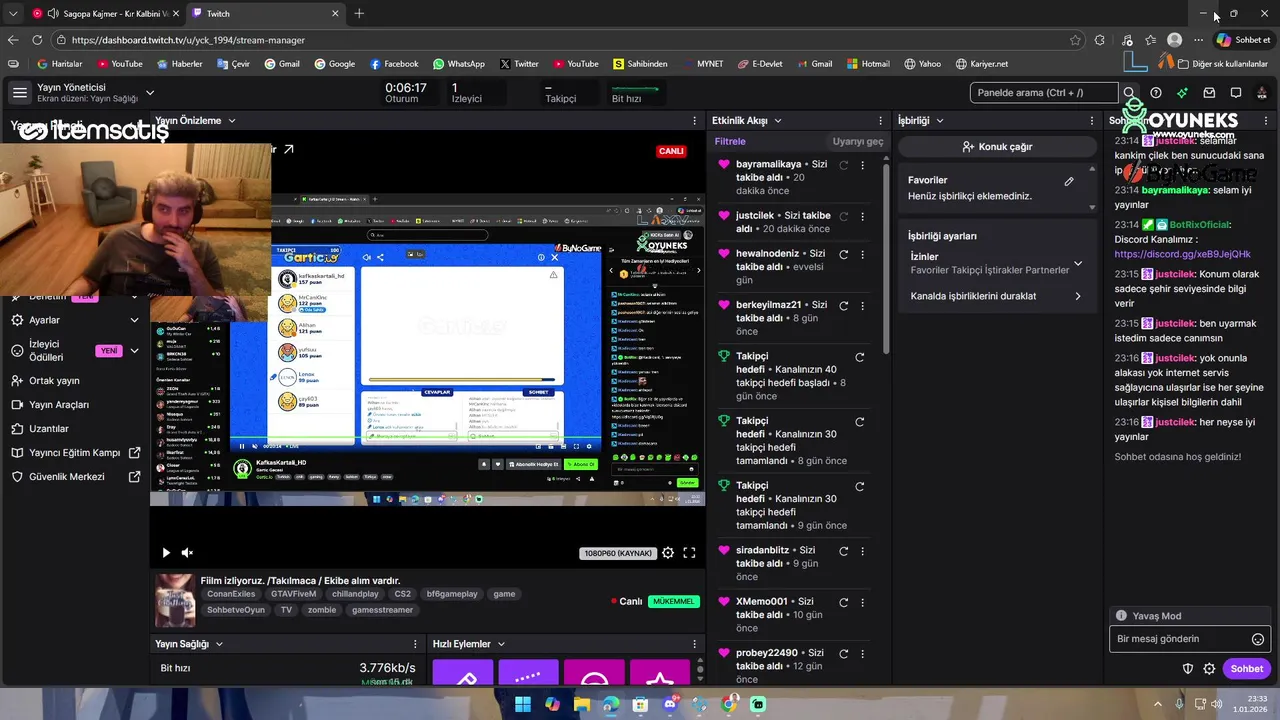1280x720 pixels.
Task: Click the stream category thumbnail image
Action: (x=175, y=600)
